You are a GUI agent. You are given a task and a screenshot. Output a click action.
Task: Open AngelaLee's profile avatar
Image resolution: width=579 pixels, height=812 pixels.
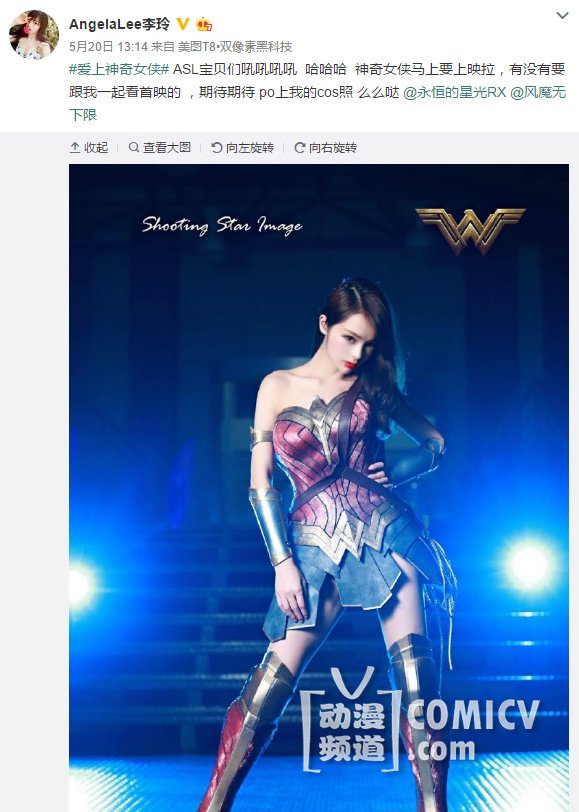coord(34,35)
